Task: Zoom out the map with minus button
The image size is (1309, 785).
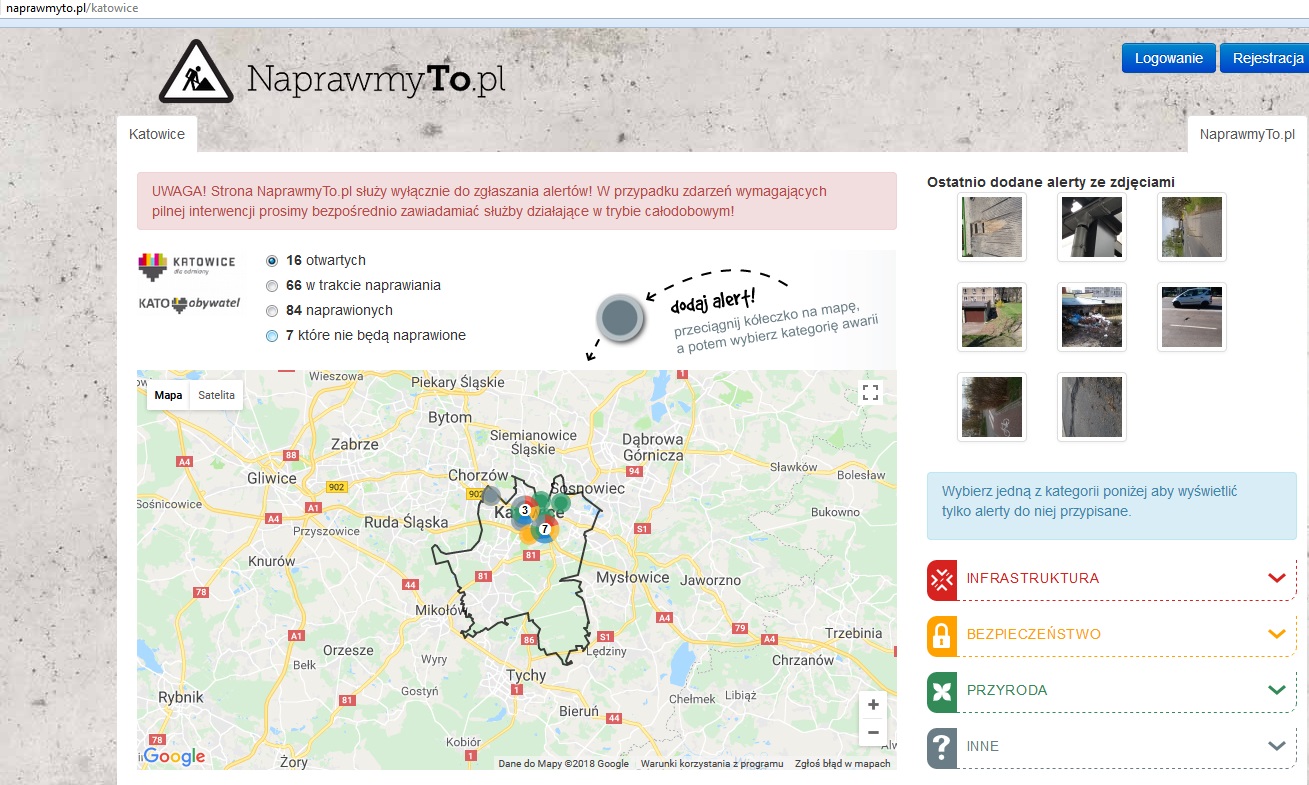Action: click(873, 732)
